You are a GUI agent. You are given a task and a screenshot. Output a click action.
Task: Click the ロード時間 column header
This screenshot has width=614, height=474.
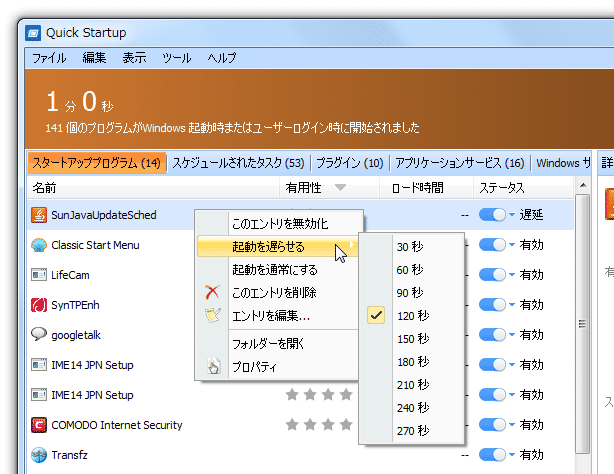click(x=426, y=188)
